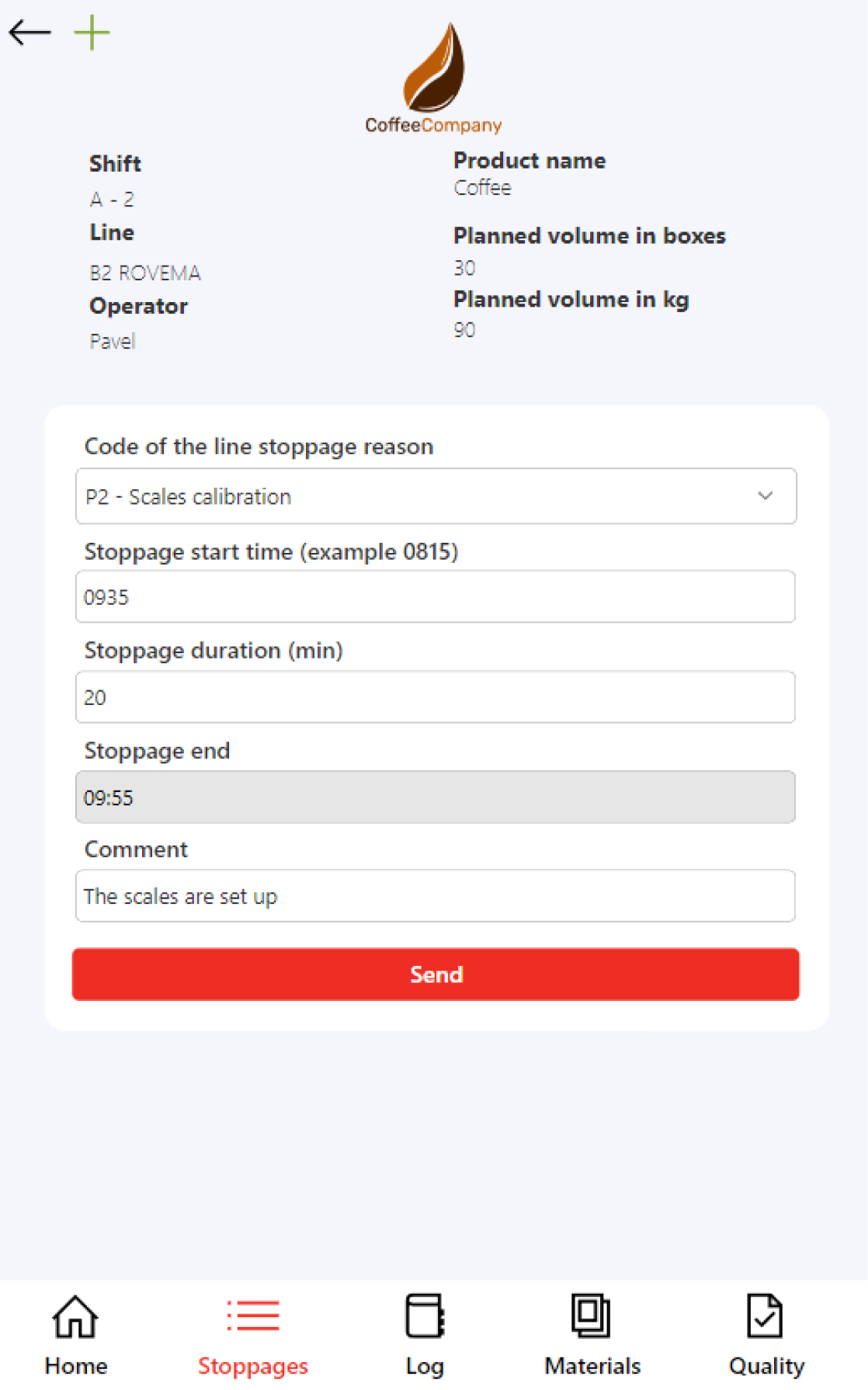Open the stoppage reason code dropdown
The image size is (868, 1390).
pyautogui.click(x=436, y=496)
